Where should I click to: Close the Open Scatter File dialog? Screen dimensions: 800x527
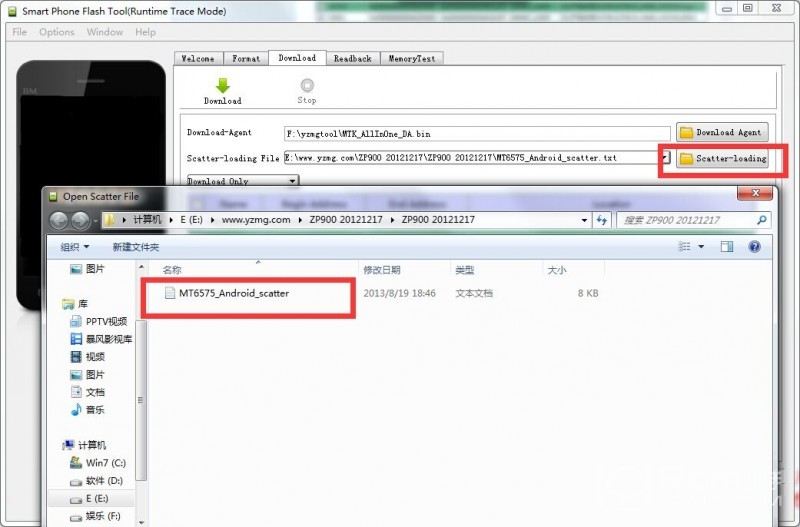755,193
